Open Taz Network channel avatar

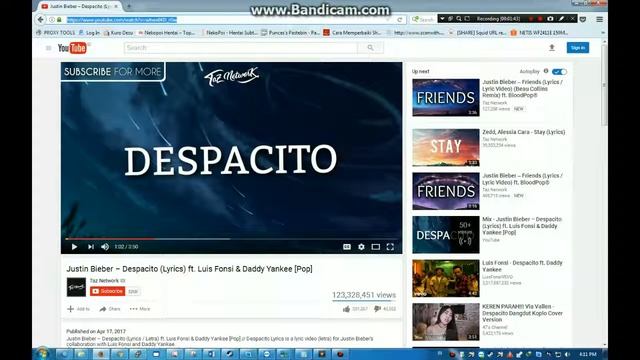pos(76,287)
